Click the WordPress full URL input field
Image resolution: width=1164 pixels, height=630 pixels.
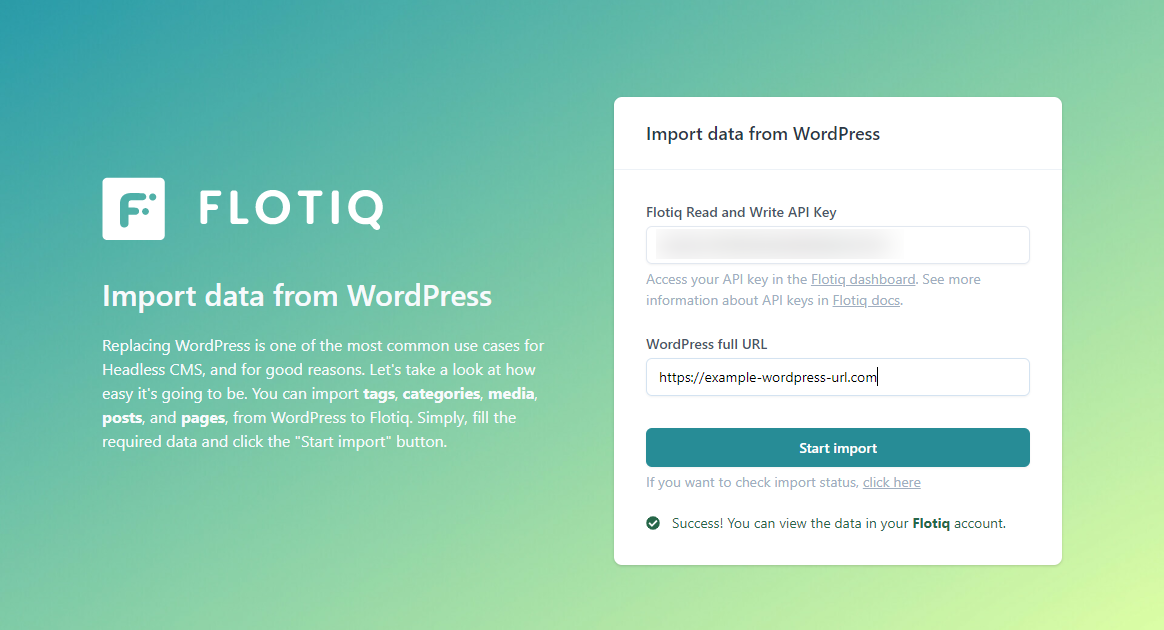[x=837, y=377]
